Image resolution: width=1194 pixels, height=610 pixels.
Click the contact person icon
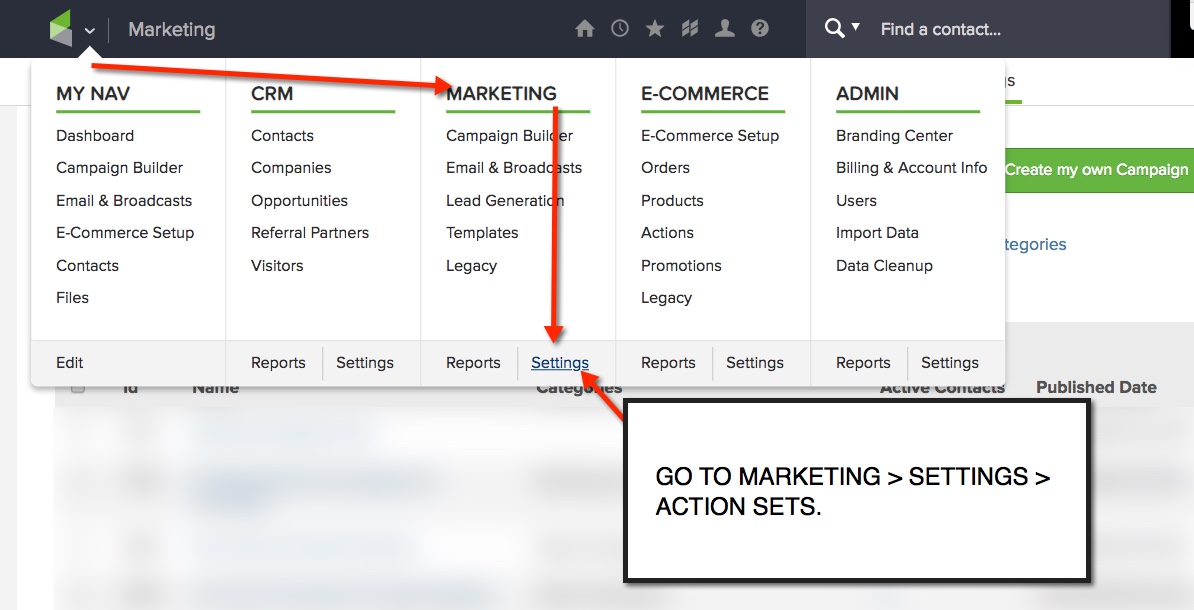725,28
